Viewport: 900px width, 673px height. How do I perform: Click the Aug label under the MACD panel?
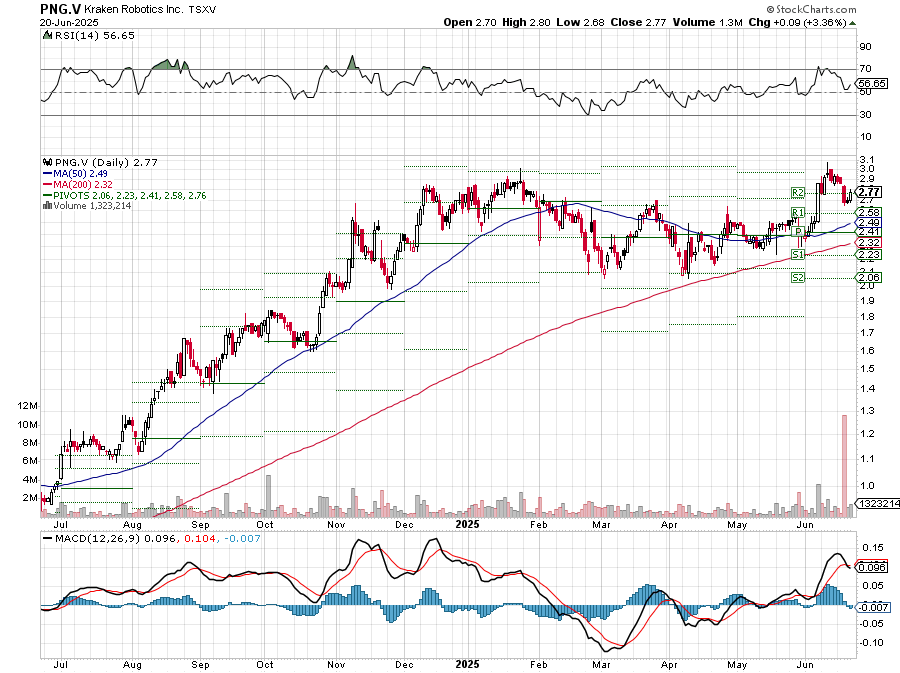pyautogui.click(x=132, y=665)
